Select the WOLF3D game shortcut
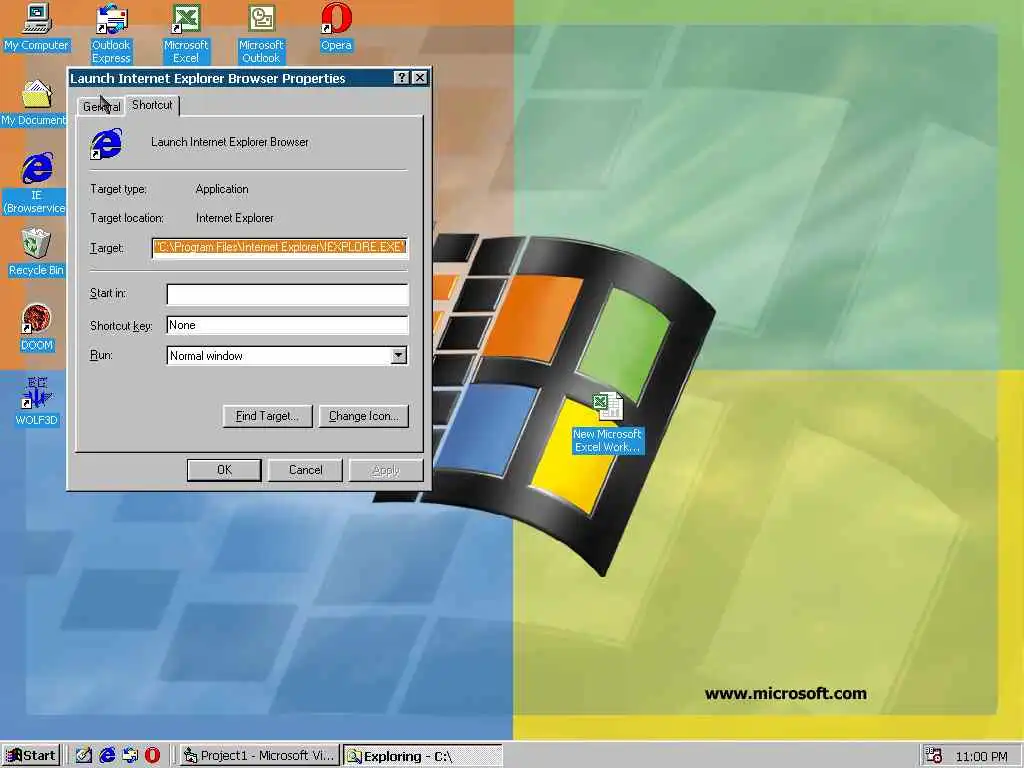 click(x=37, y=402)
